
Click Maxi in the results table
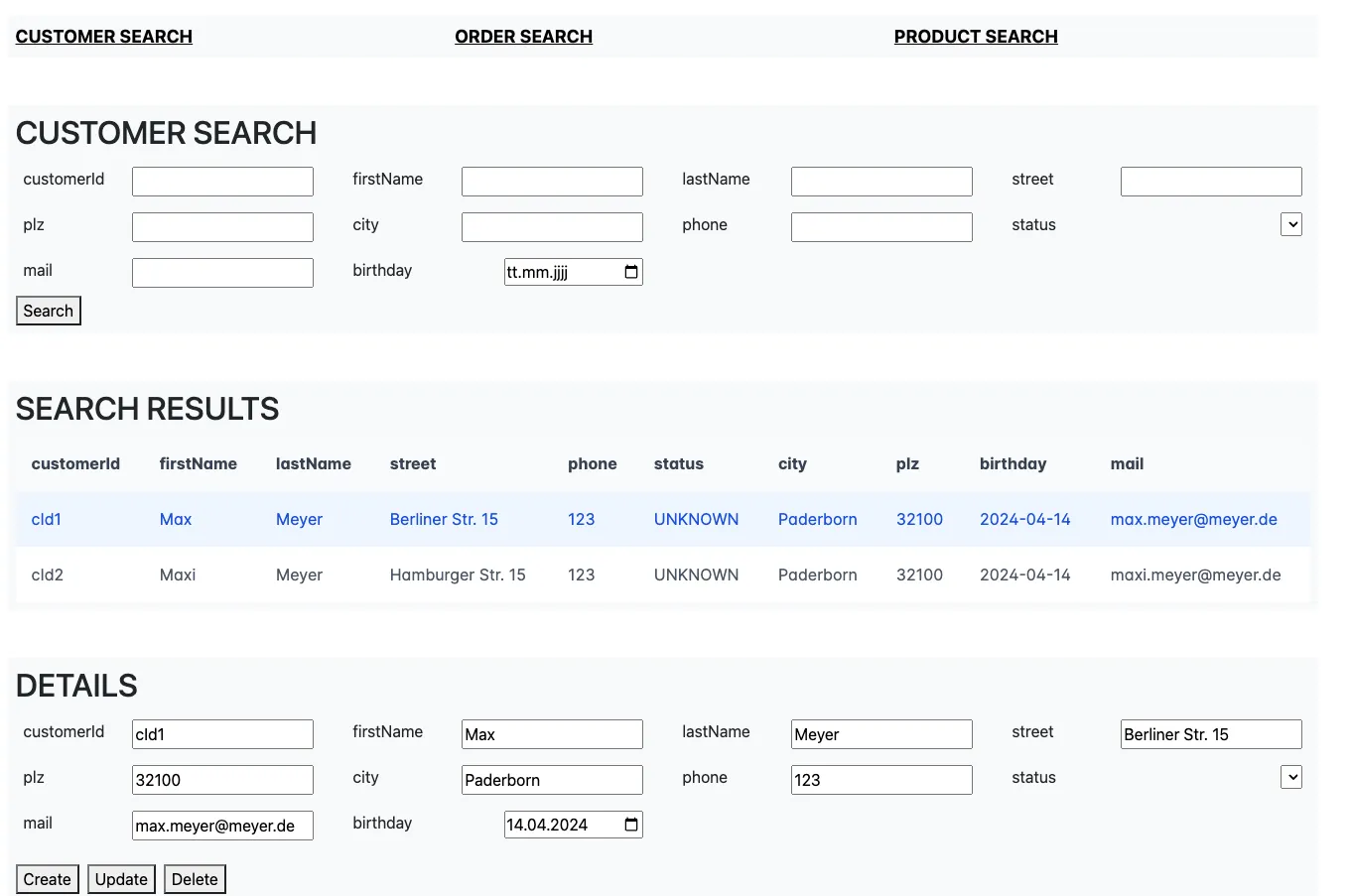pos(178,575)
